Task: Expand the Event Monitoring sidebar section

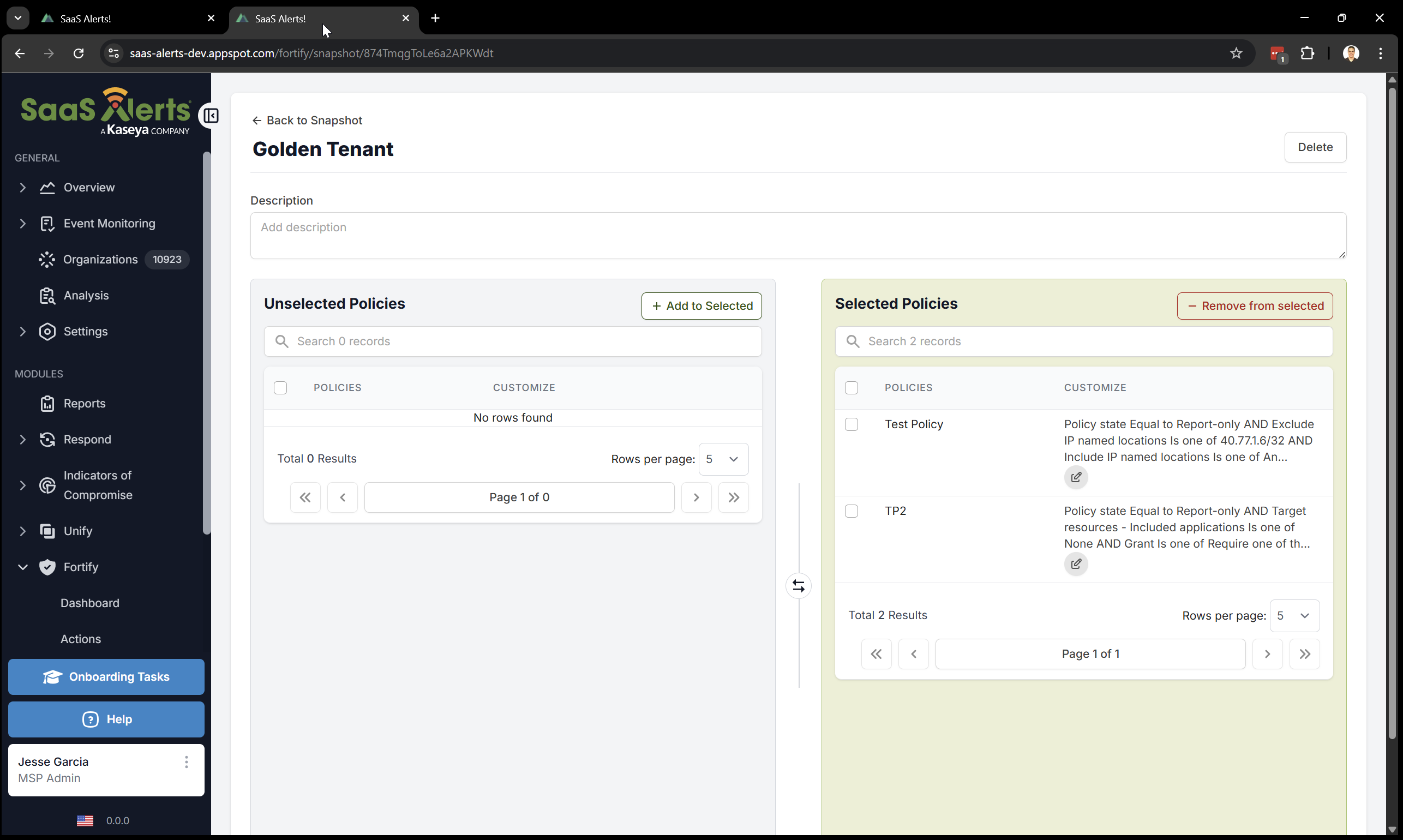Action: click(23, 224)
